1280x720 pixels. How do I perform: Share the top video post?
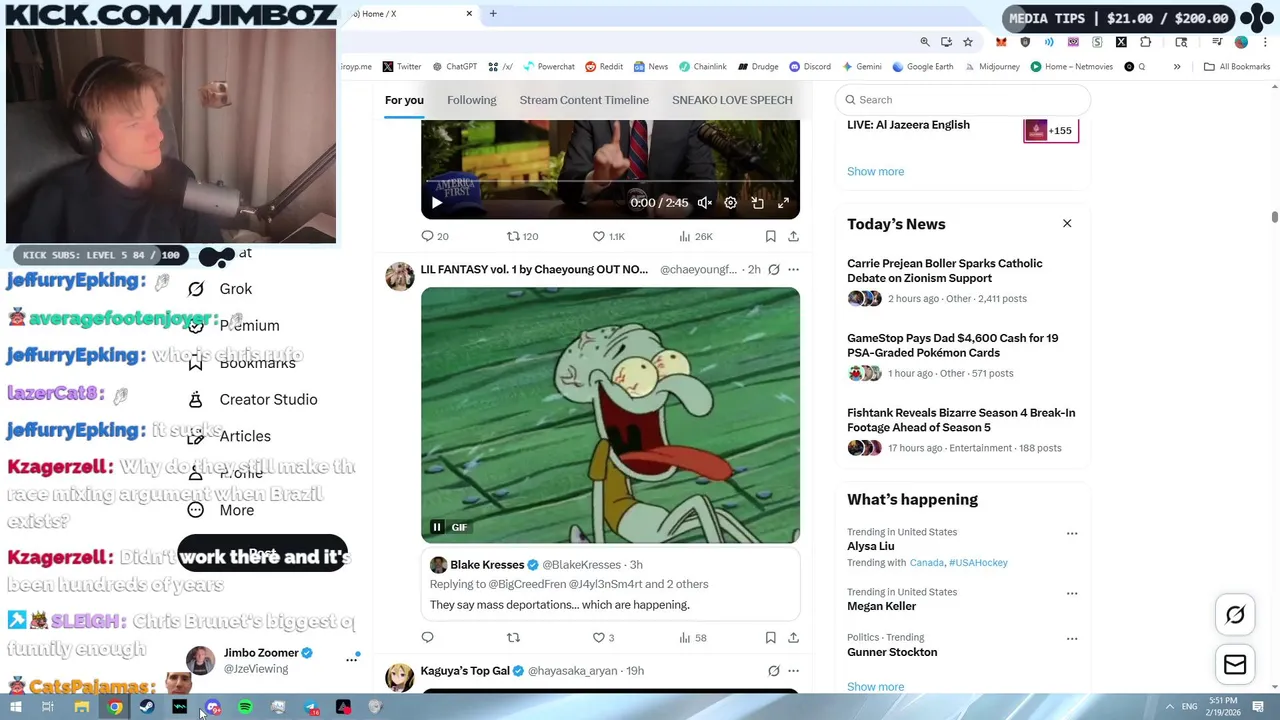[793, 236]
